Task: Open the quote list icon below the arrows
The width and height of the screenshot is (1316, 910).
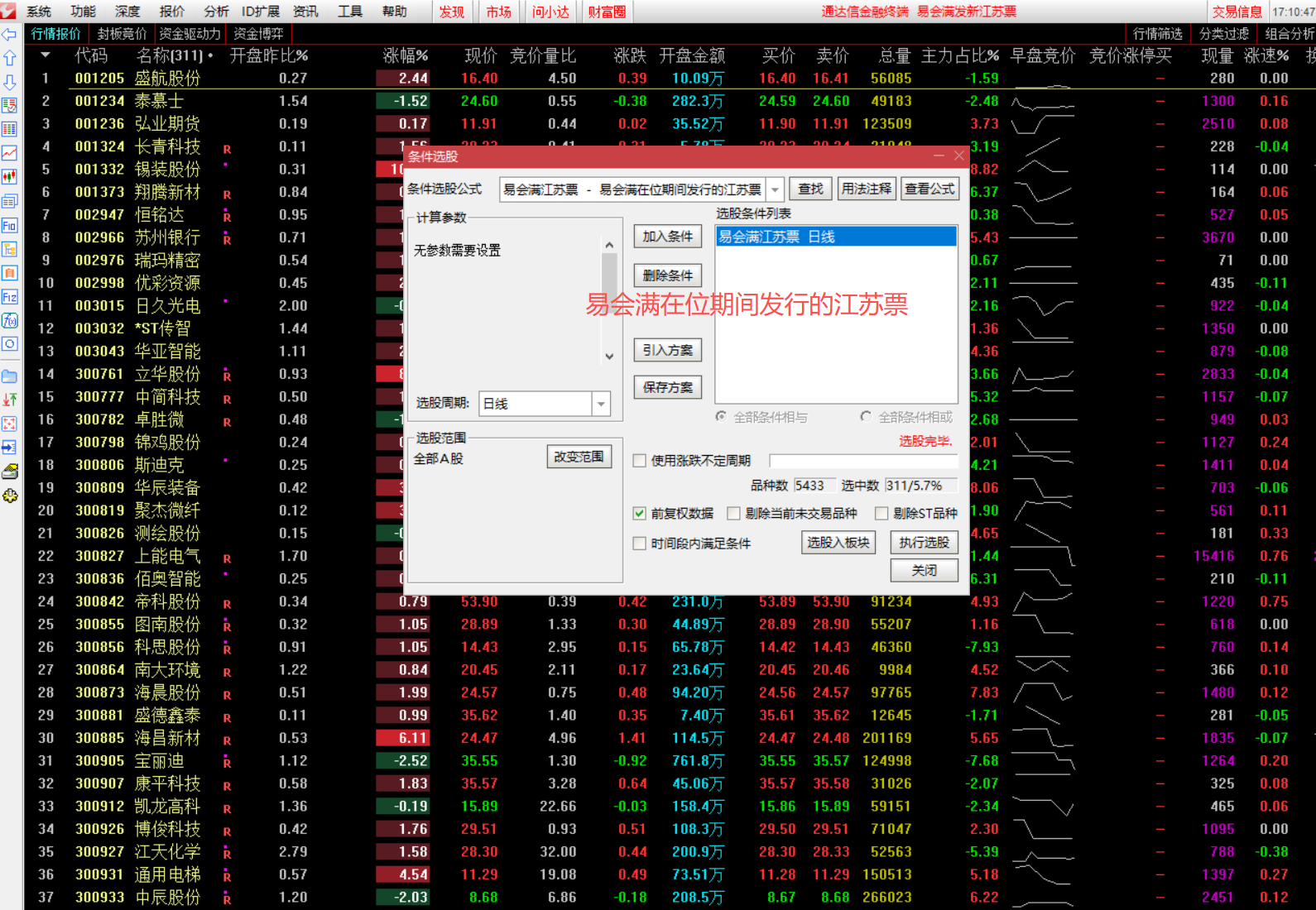Action: pyautogui.click(x=10, y=106)
